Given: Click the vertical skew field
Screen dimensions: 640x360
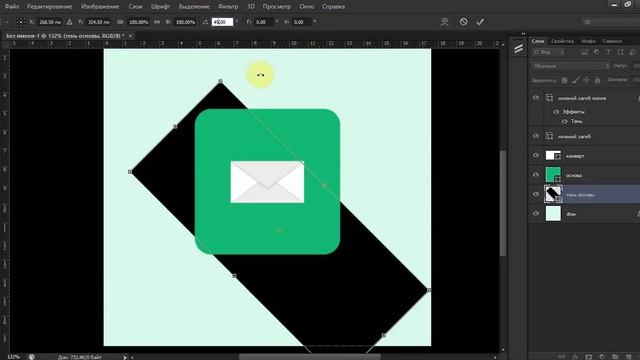Looking at the screenshot, I should click(x=302, y=22).
